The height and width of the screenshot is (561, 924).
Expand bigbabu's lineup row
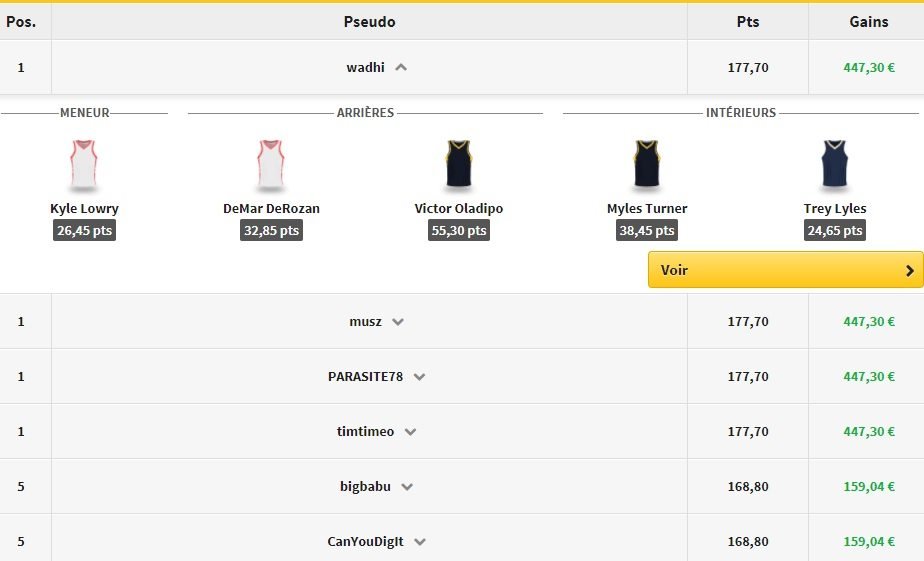(x=407, y=487)
